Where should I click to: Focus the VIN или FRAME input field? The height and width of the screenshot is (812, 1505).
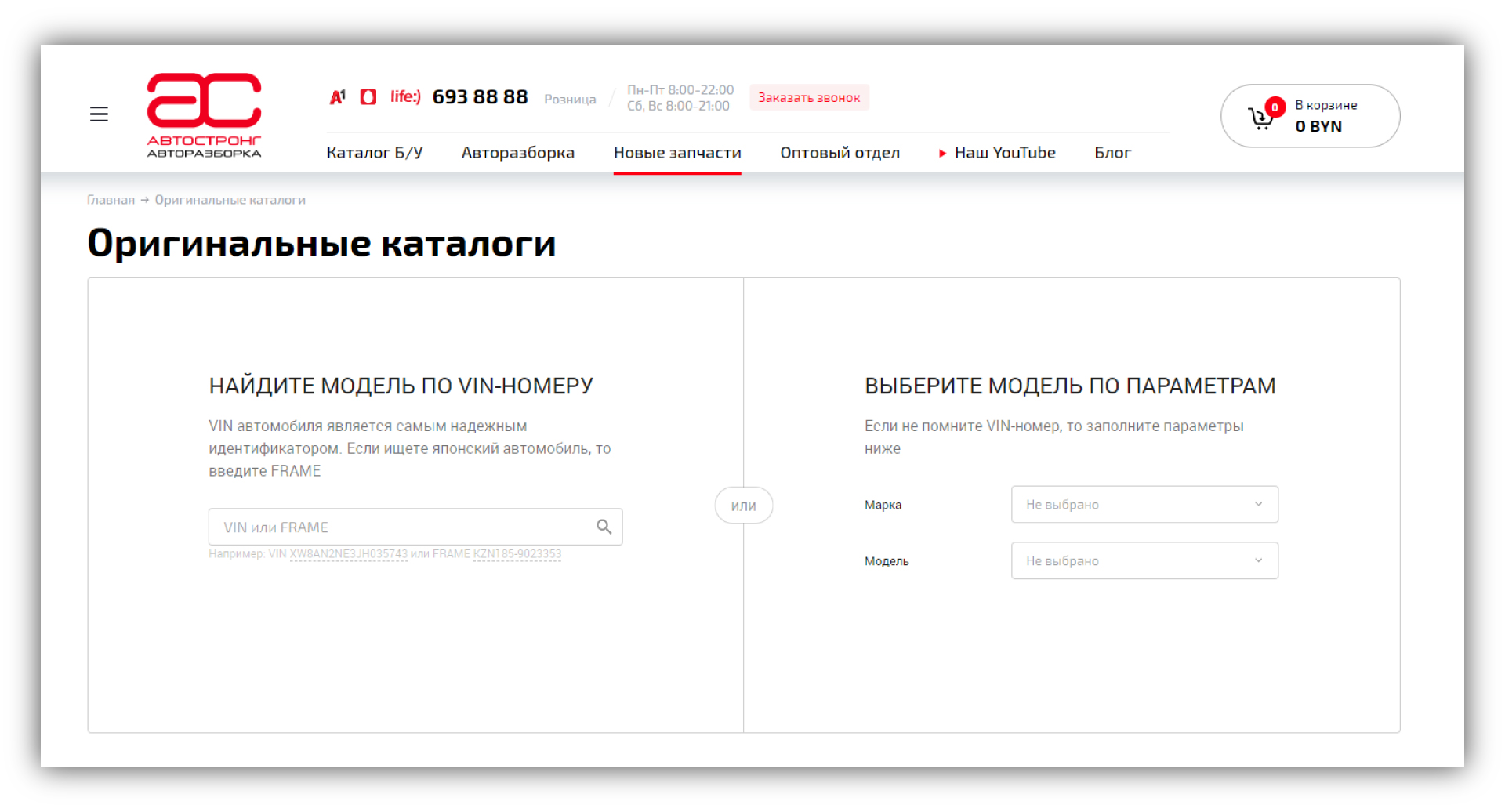click(400, 527)
